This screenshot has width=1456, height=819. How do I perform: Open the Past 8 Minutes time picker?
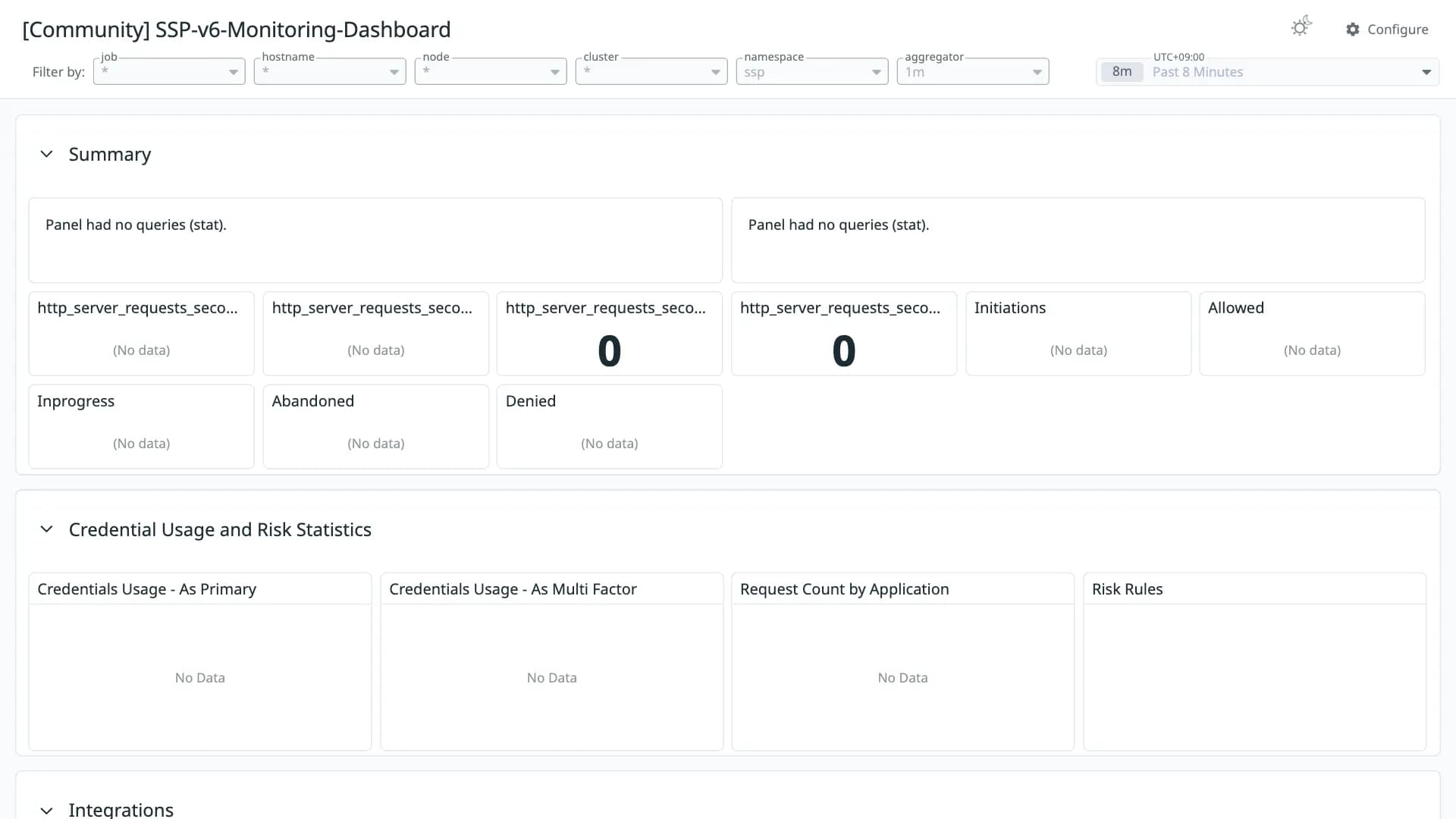tap(1267, 72)
